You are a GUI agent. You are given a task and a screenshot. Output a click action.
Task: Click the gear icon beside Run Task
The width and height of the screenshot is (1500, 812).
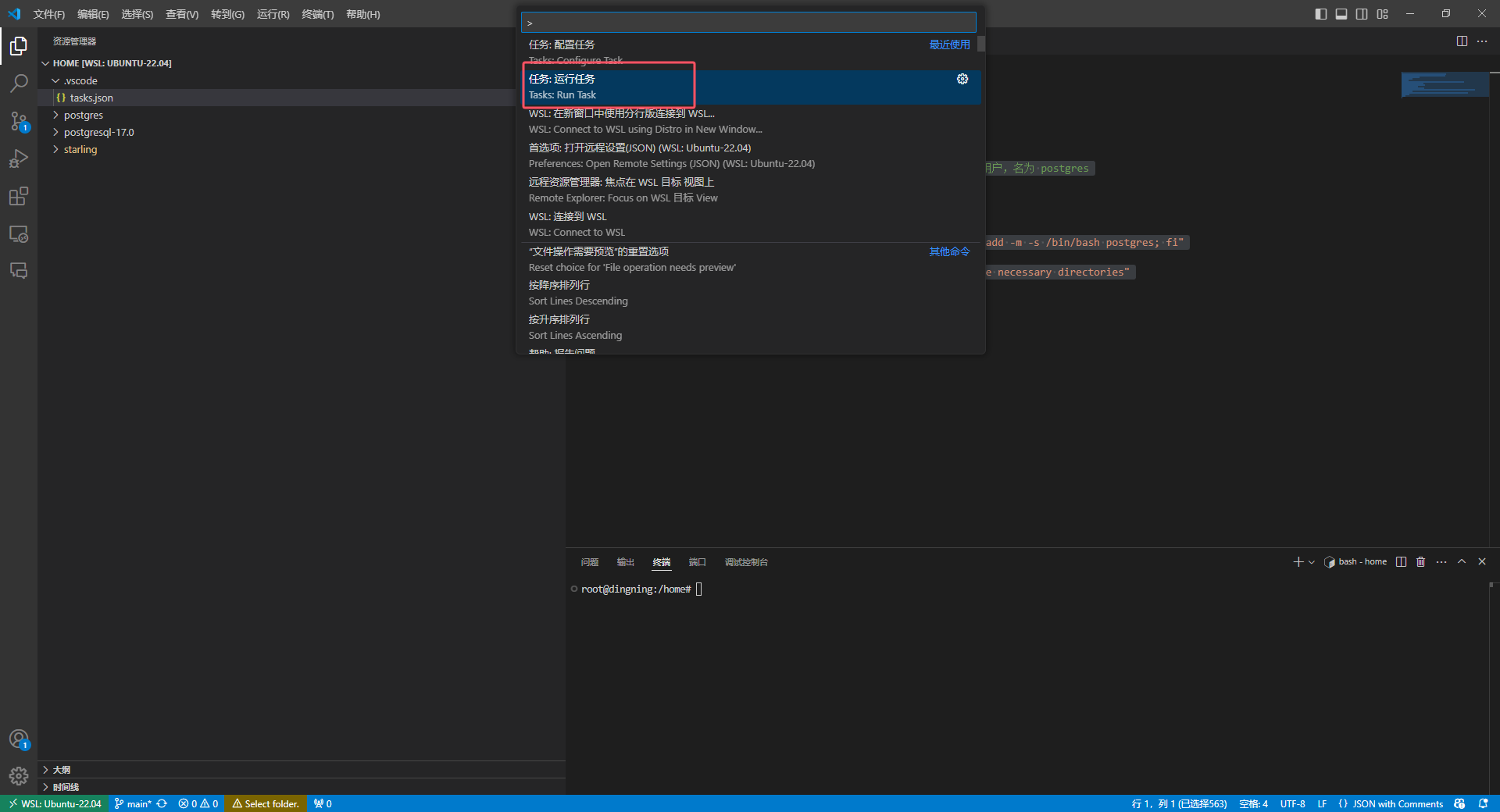[x=962, y=79]
